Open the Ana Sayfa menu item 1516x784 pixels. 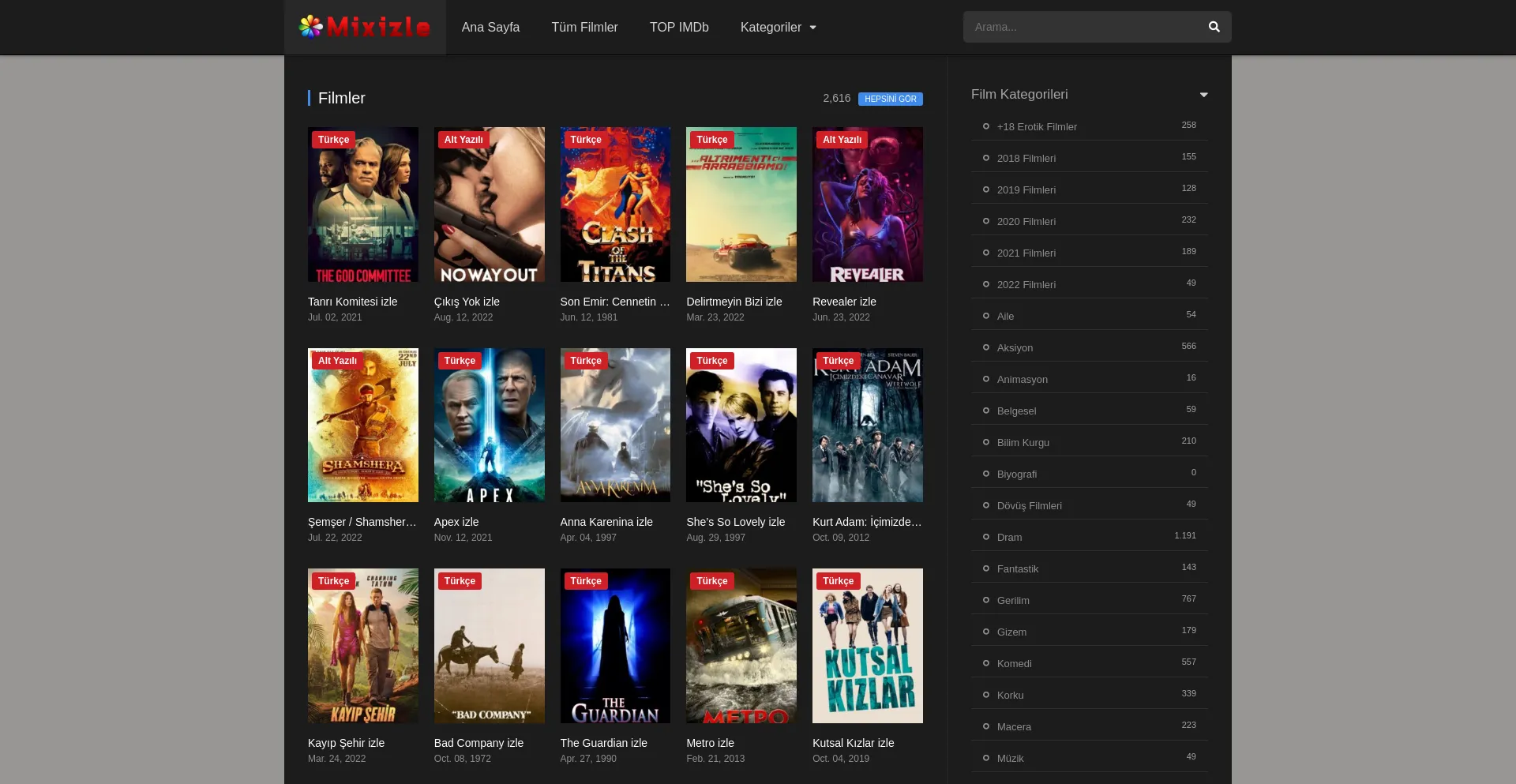(490, 27)
